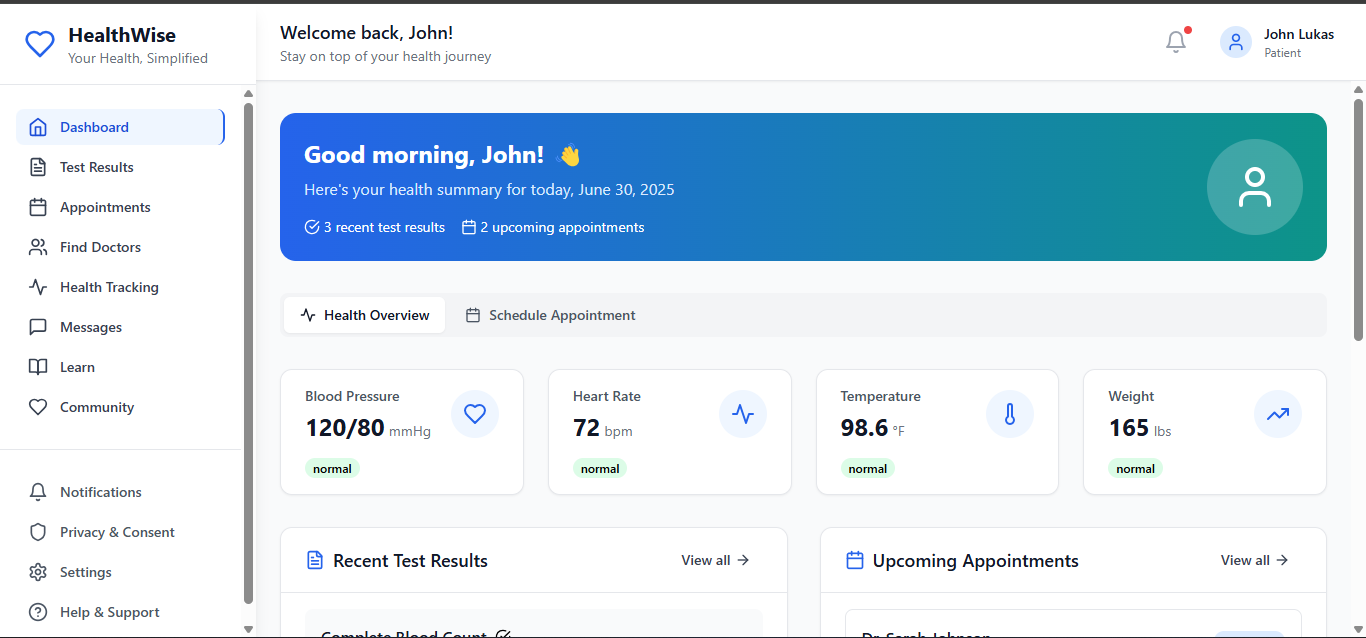Screen dimensions: 1366x638
Task: Open Help & Support in the sidebar
Action: (x=120, y=612)
